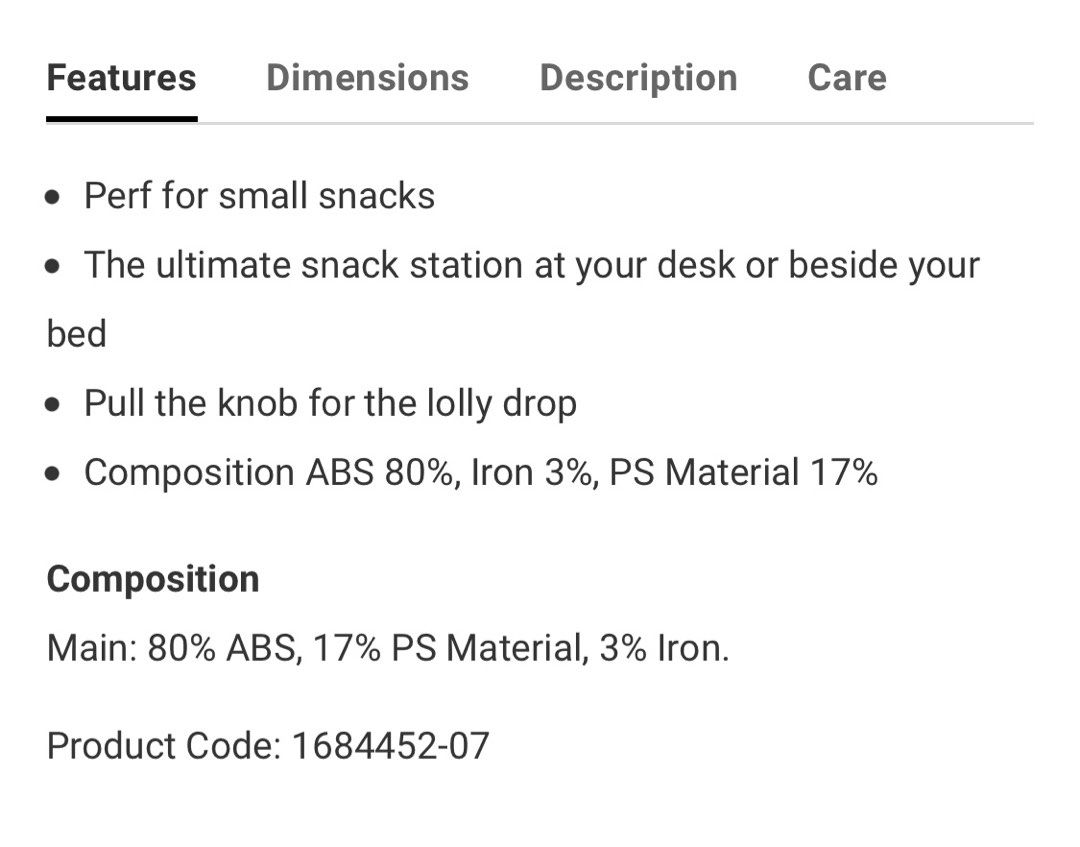Click the product code number 1684452-07
Image resolution: width=1080 pixels, height=847 pixels.
[391, 745]
